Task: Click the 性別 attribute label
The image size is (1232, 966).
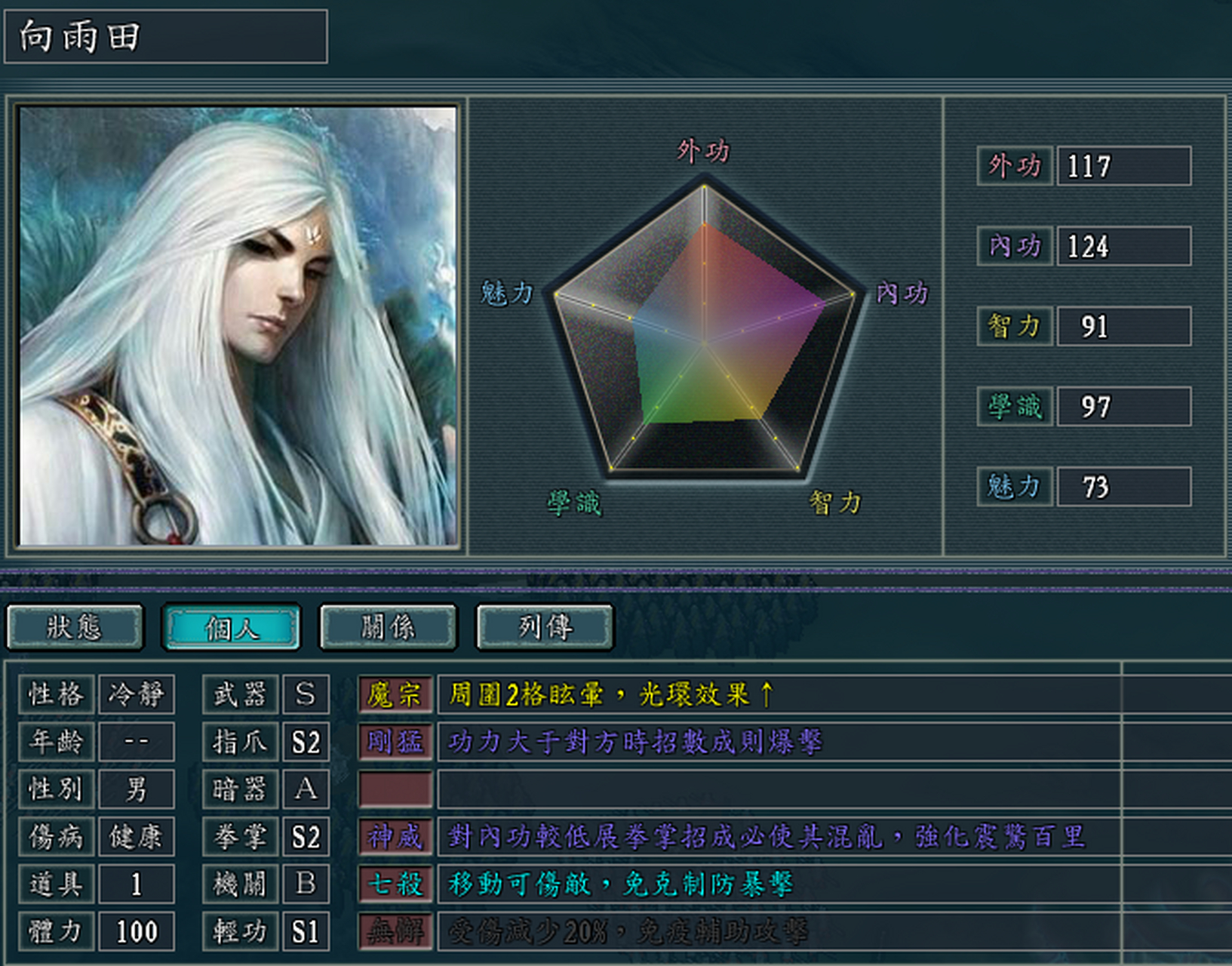Action: (x=57, y=789)
